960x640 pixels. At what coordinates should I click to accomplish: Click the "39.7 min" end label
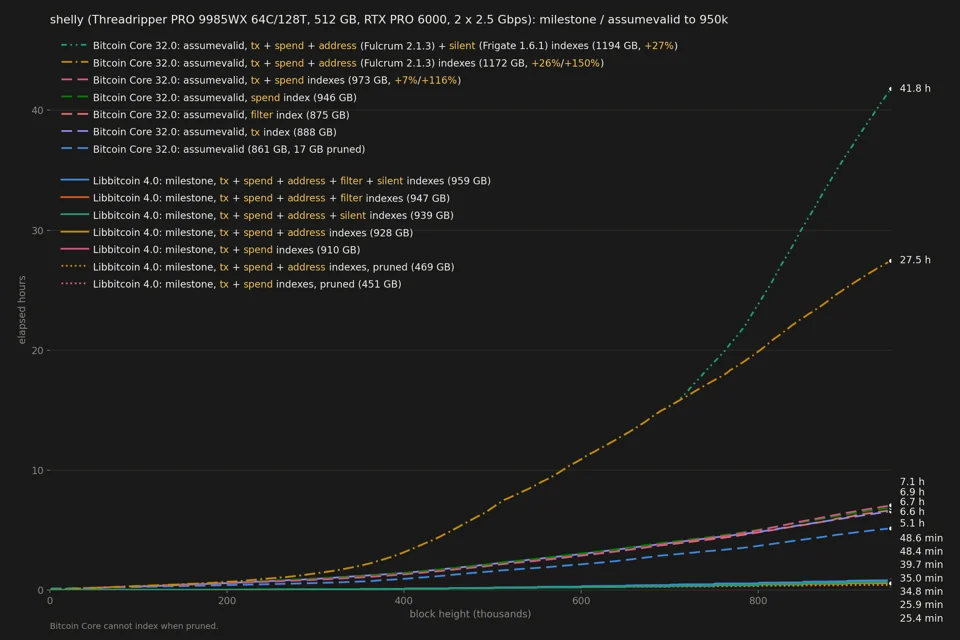[x=921, y=564]
